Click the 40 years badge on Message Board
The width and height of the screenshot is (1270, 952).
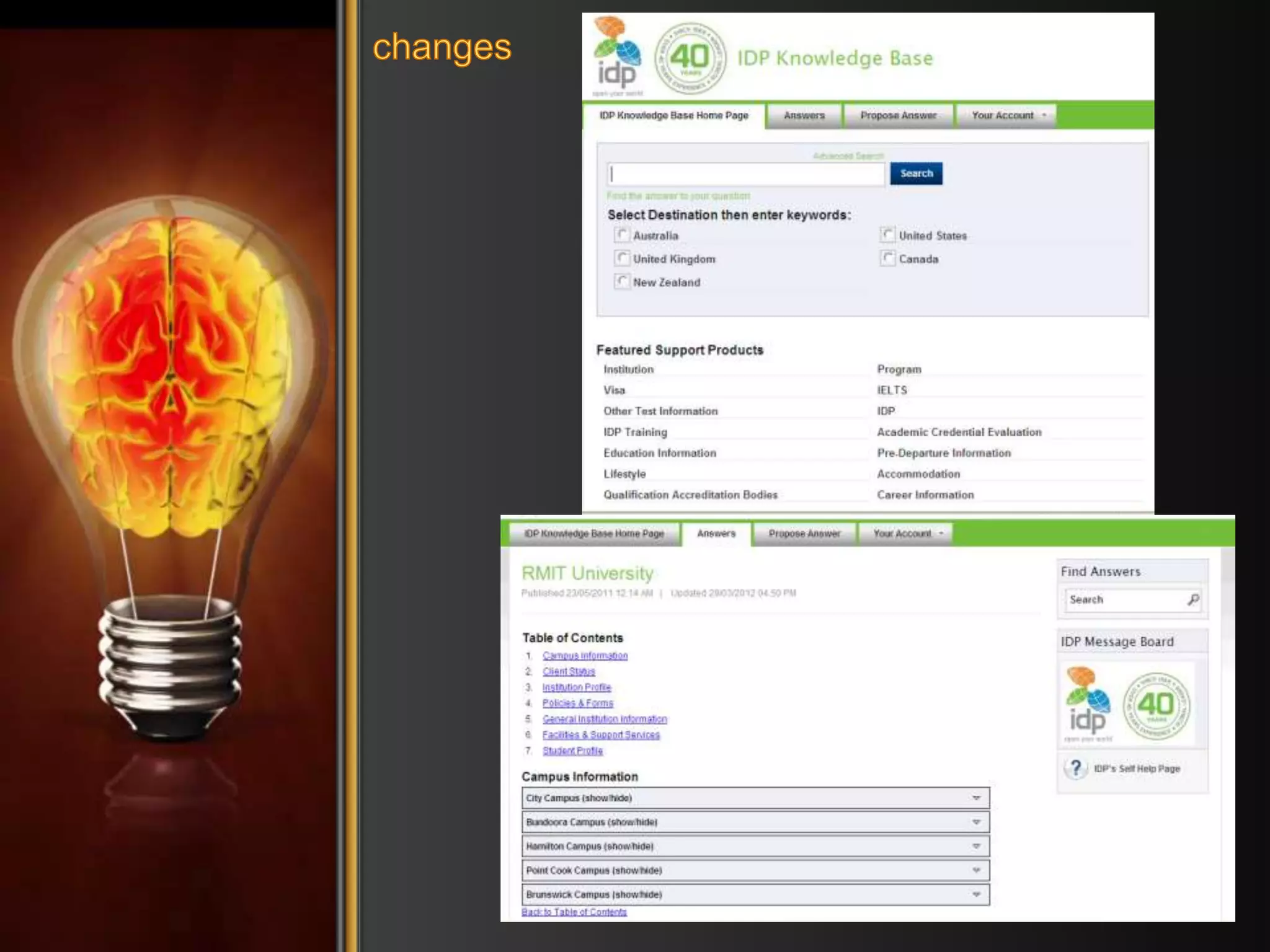1157,705
